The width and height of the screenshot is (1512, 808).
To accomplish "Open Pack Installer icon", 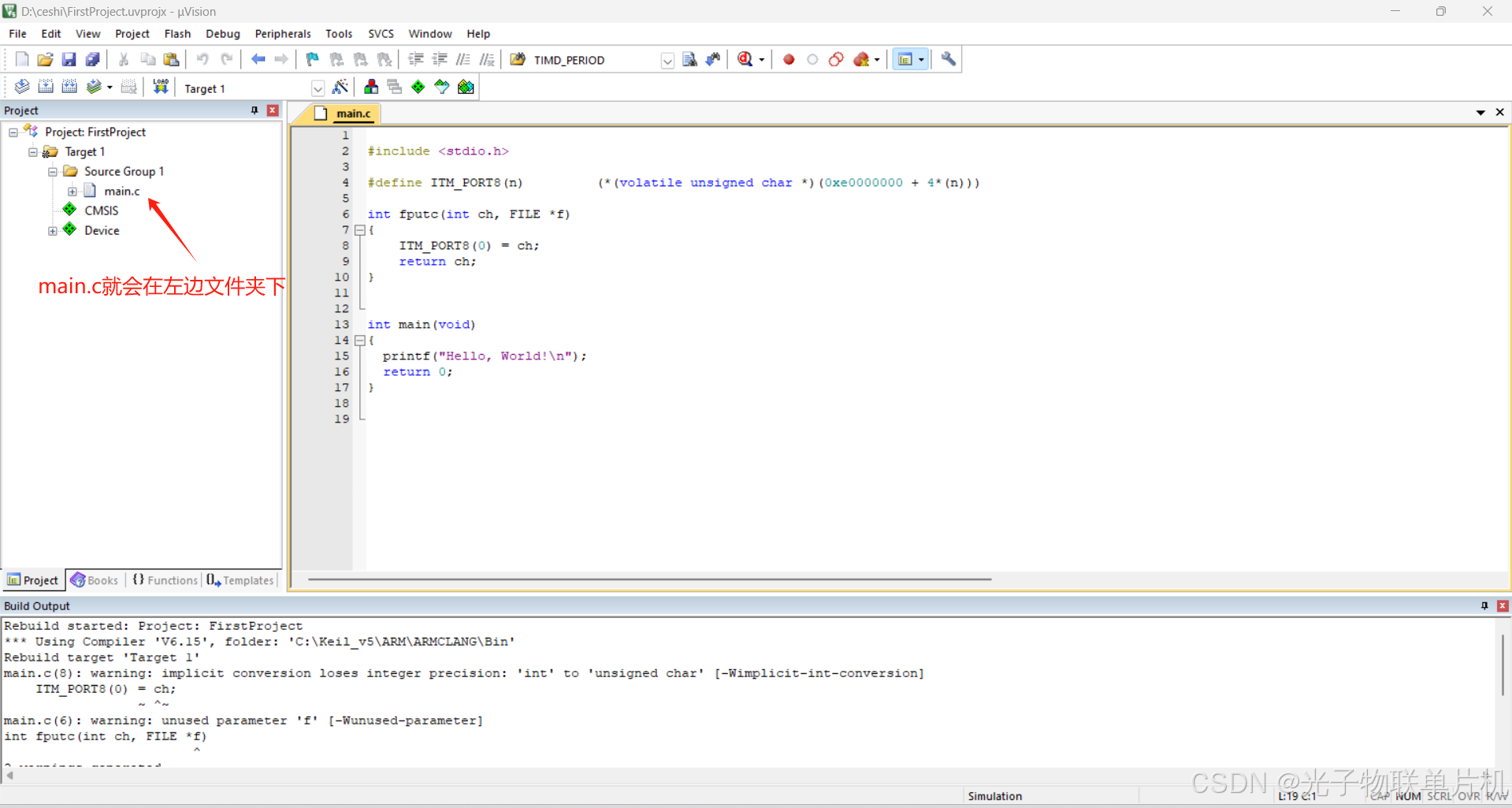I will tap(466, 87).
